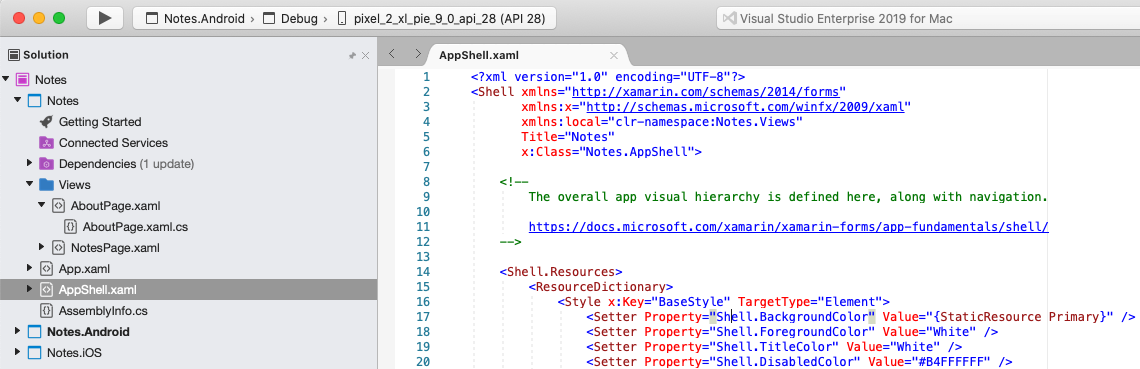Click the AssemblyInfo.cs file icon

(x=46, y=311)
